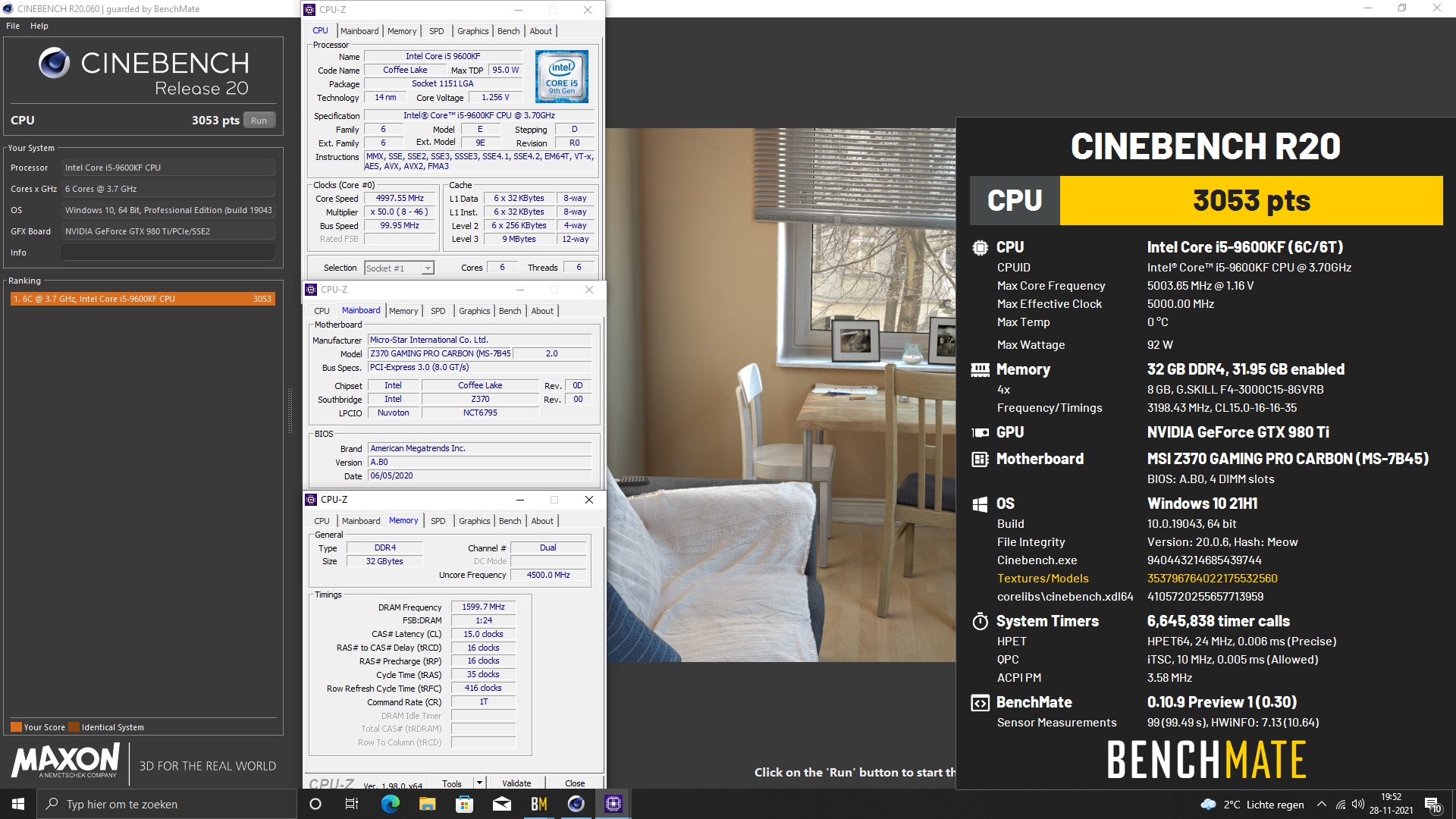Open Graphics tab in top CPU-Z window
Image resolution: width=1456 pixels, height=819 pixels.
click(473, 31)
